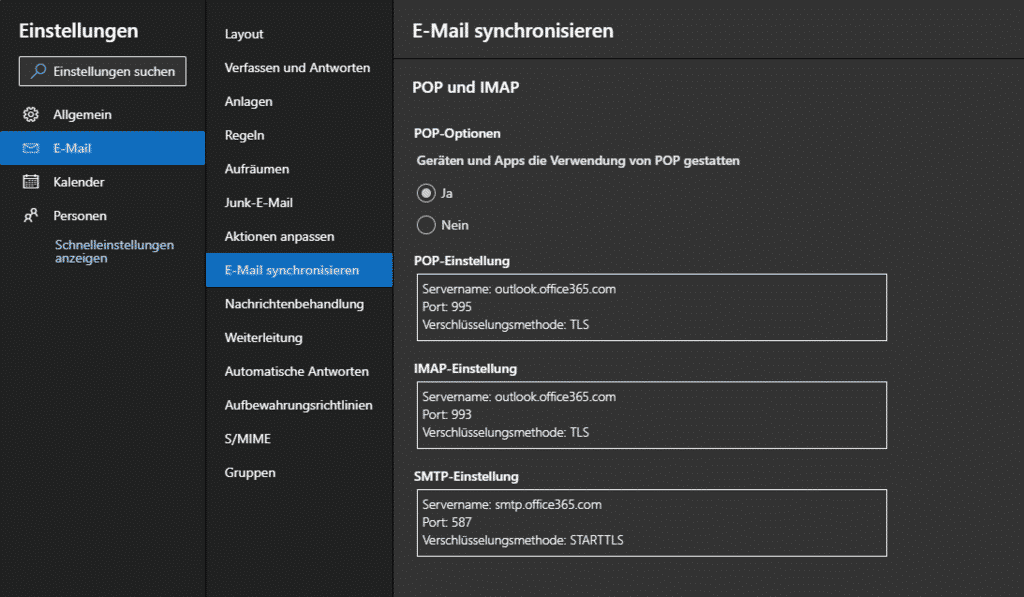Image resolution: width=1024 pixels, height=597 pixels.
Task: Select E-Mail synchronisieren menu entry
Action: tap(299, 270)
